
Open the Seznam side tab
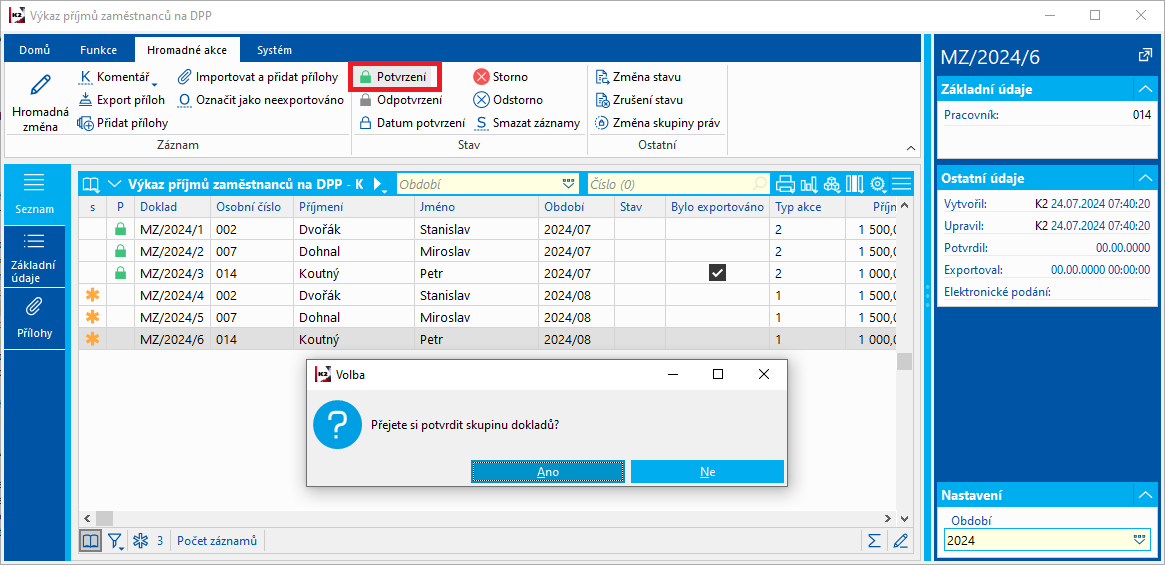pos(36,195)
